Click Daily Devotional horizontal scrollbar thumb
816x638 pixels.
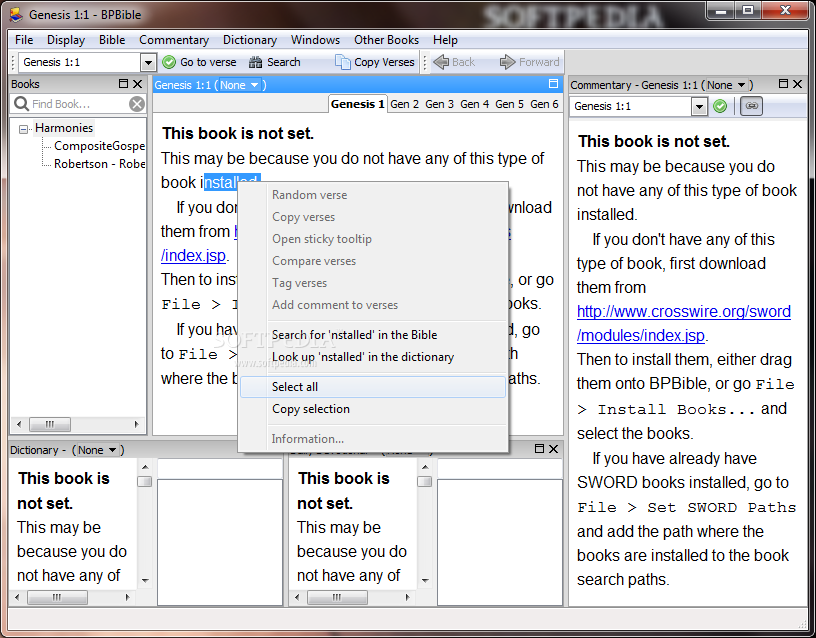[x=337, y=597]
